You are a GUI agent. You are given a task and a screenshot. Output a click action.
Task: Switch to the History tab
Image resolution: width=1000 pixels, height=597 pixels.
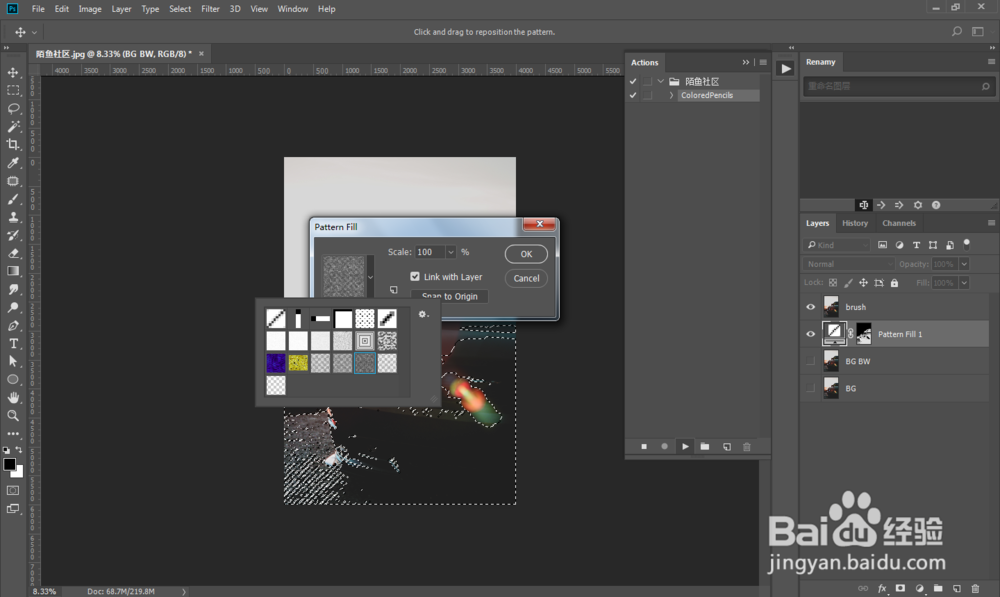coord(855,223)
